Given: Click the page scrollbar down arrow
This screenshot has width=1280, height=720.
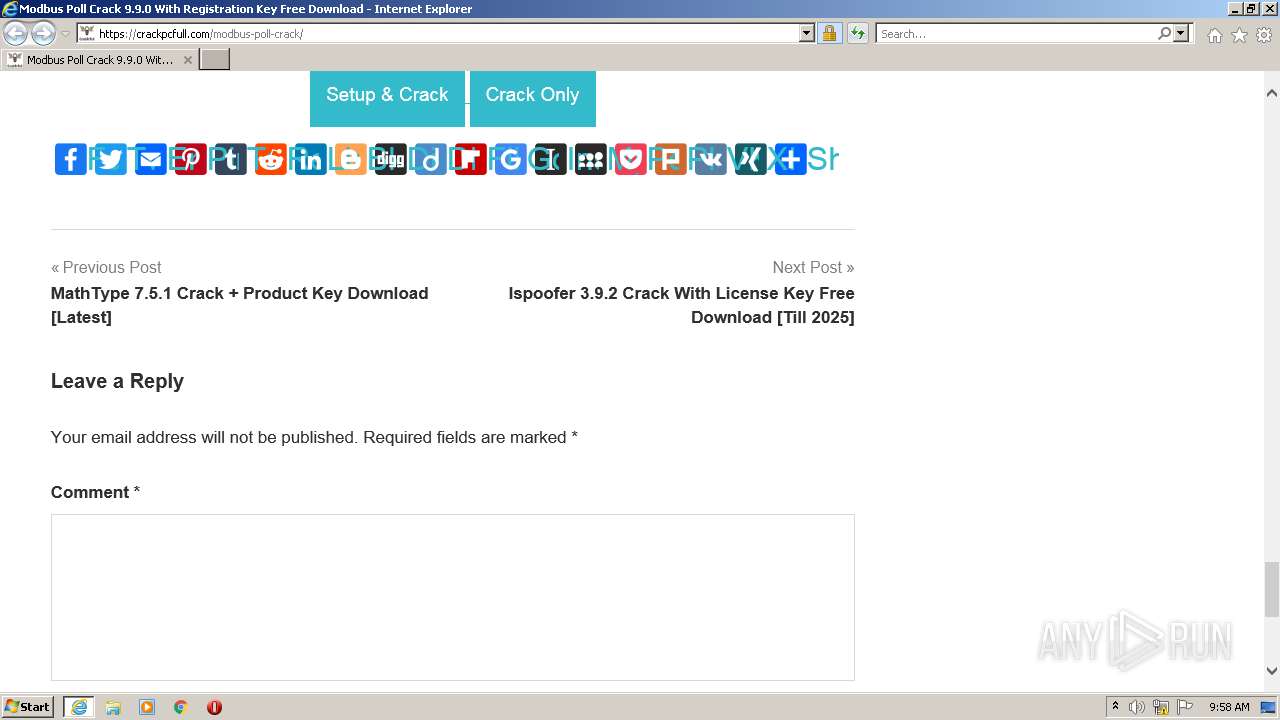Looking at the screenshot, I should click(x=1272, y=672).
